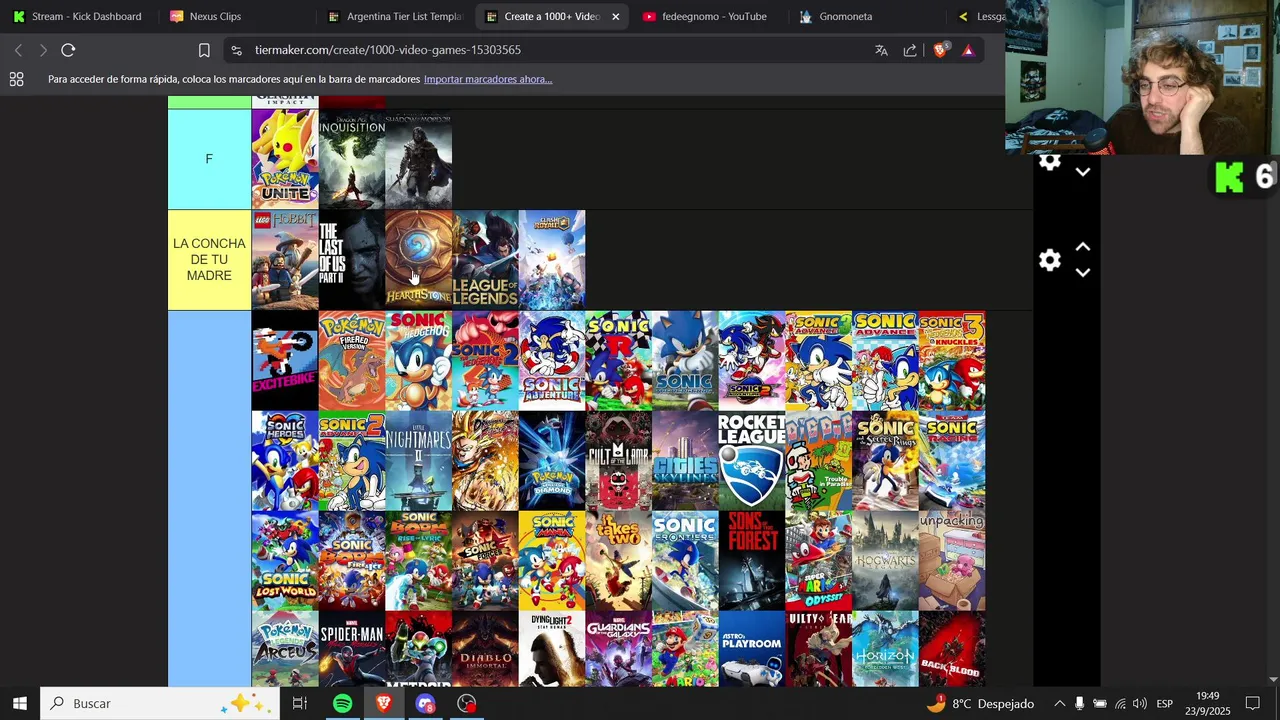Pick the Sons of the Forest cover

(752, 561)
